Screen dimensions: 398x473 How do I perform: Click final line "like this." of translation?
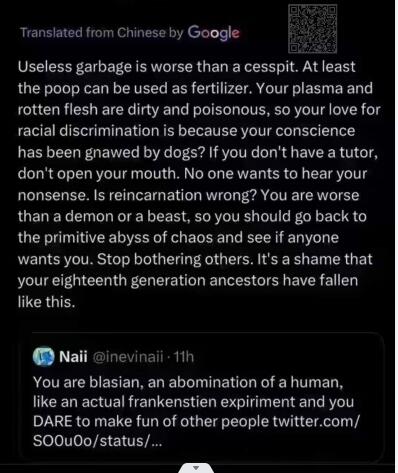tap(46, 302)
